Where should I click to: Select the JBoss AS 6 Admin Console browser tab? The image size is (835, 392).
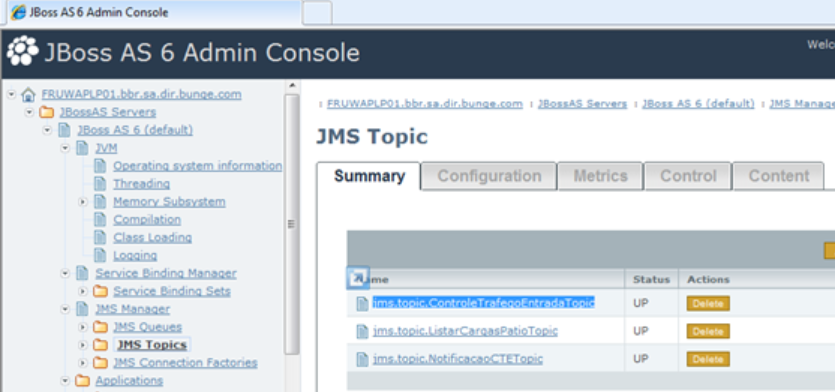pyautogui.click(x=153, y=12)
